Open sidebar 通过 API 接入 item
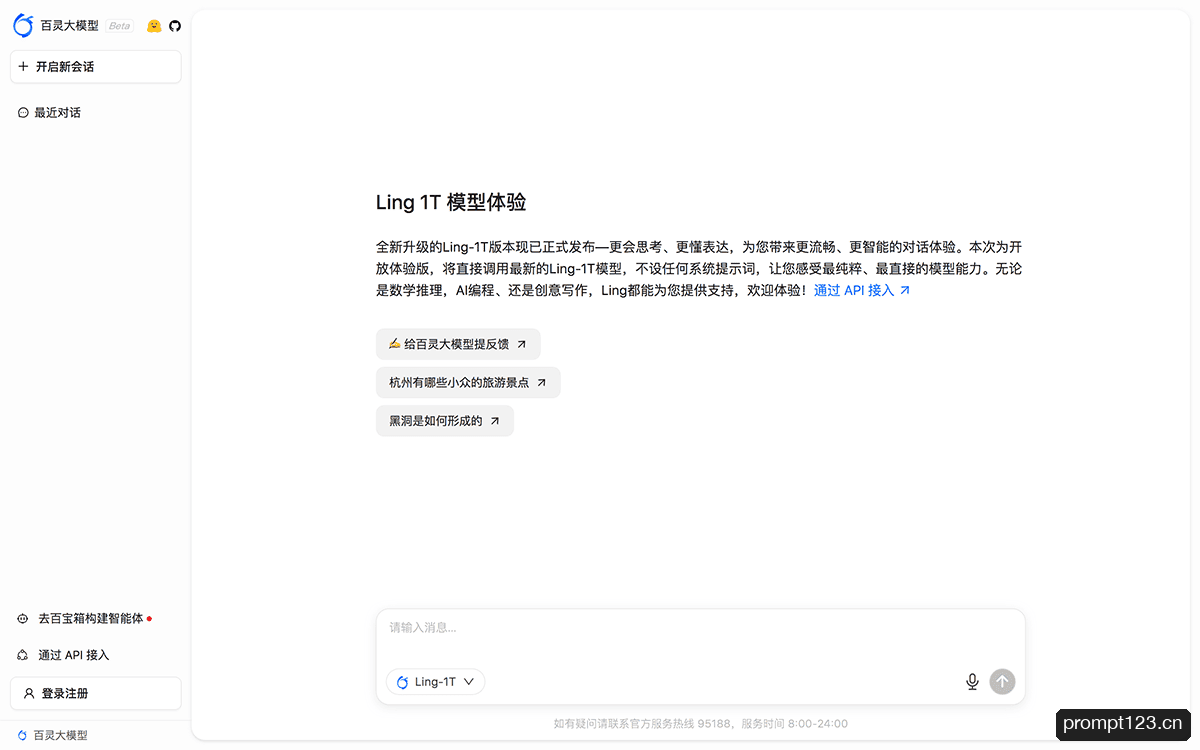 (64, 655)
